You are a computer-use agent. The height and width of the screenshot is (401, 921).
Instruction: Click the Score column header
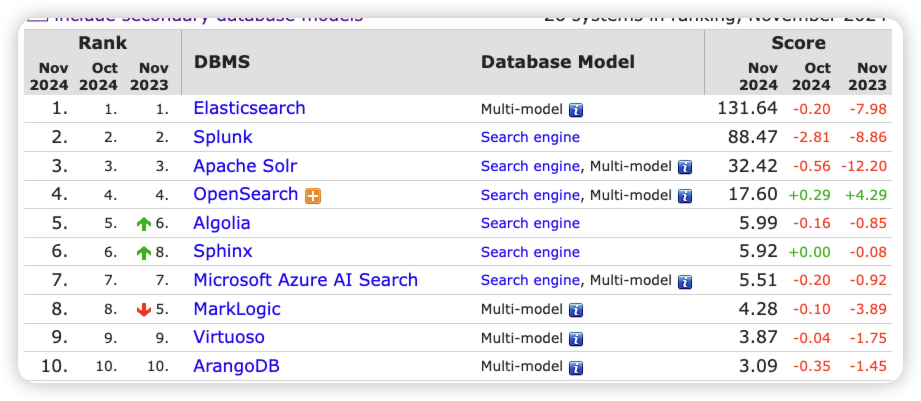click(798, 43)
